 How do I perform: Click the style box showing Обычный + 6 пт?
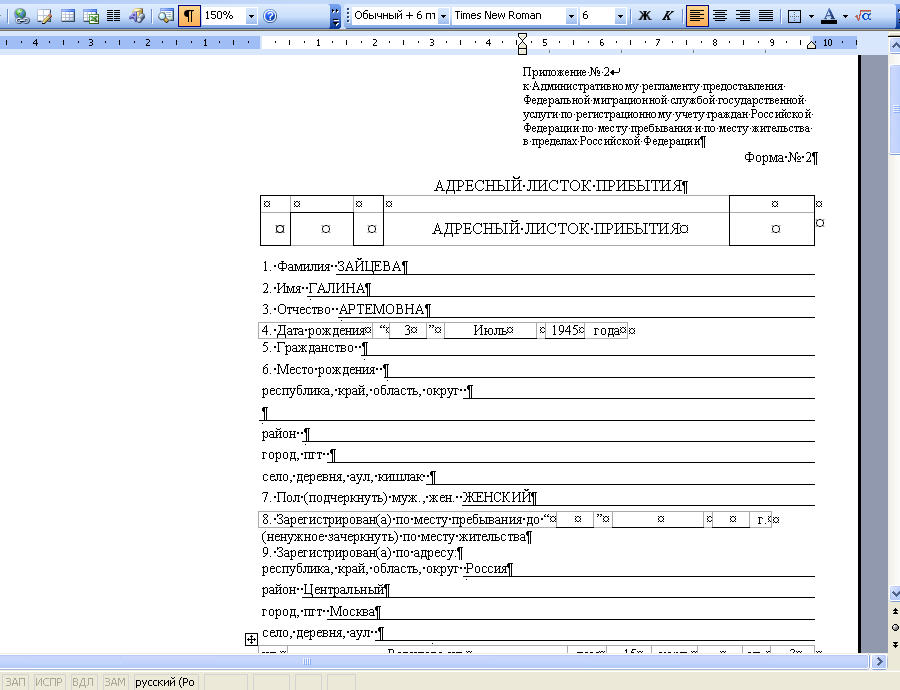[394, 15]
